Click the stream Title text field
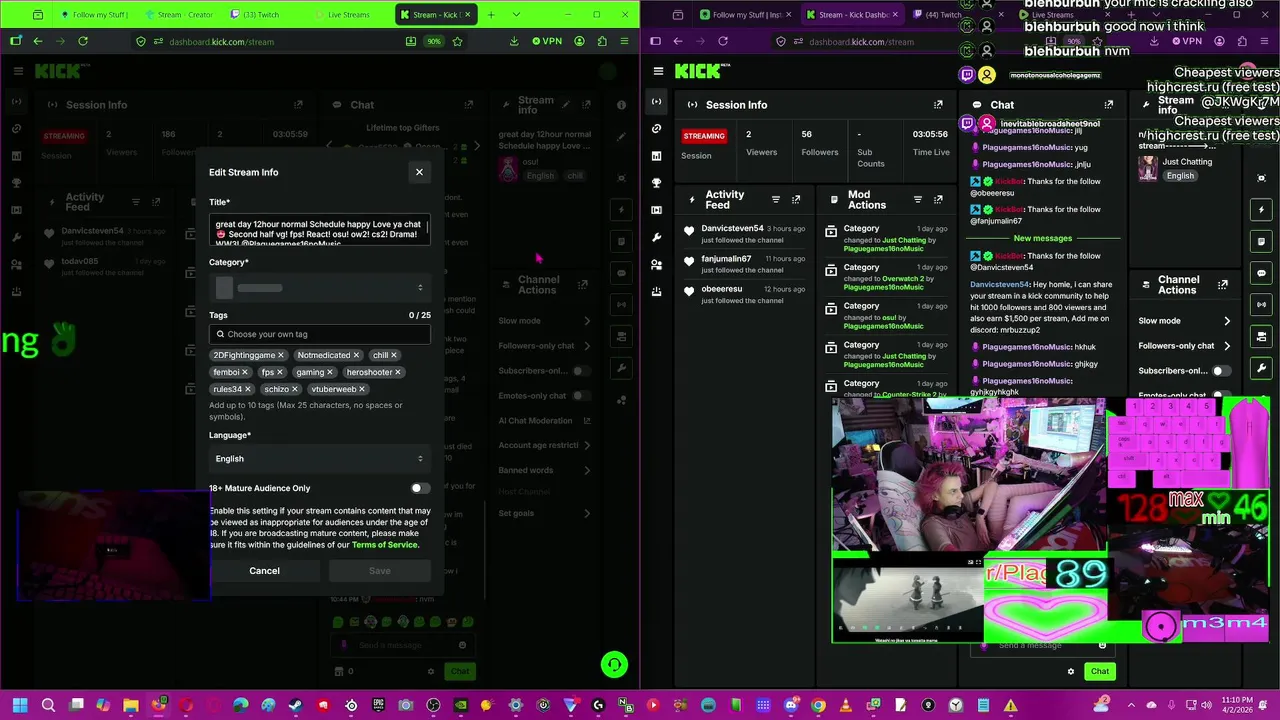Image resolution: width=1280 pixels, height=720 pixels. 320,230
